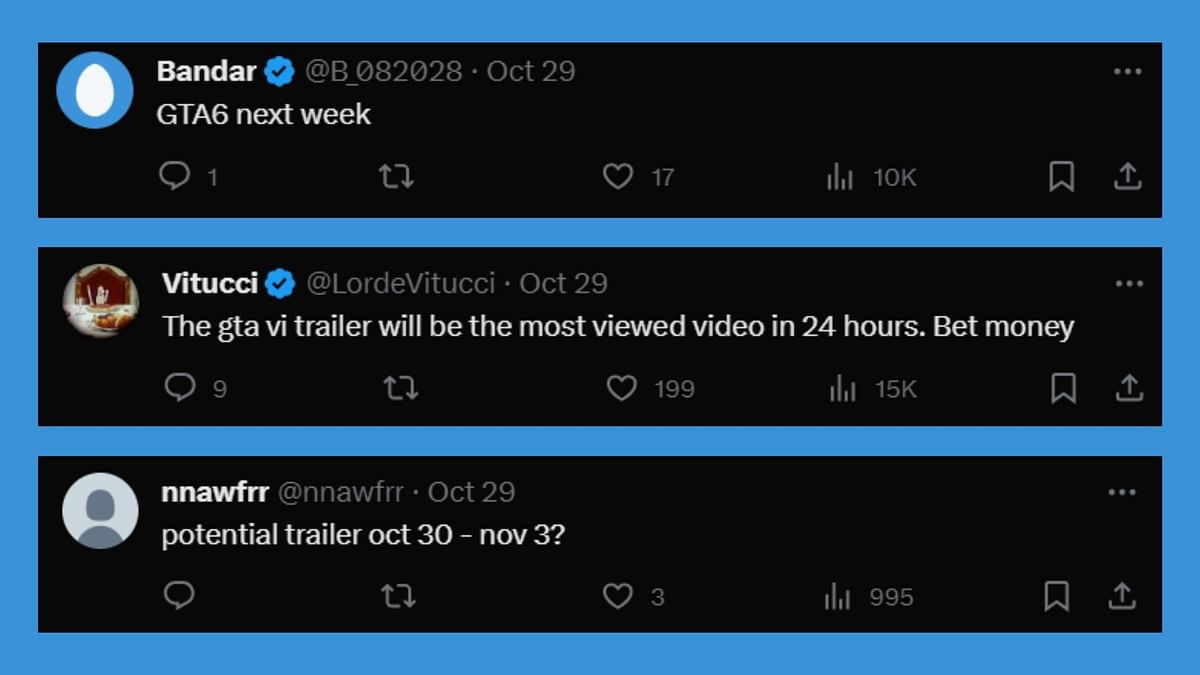
Task: Bookmark nnawfrr's potential trailer tweet
Action: tap(1056, 596)
